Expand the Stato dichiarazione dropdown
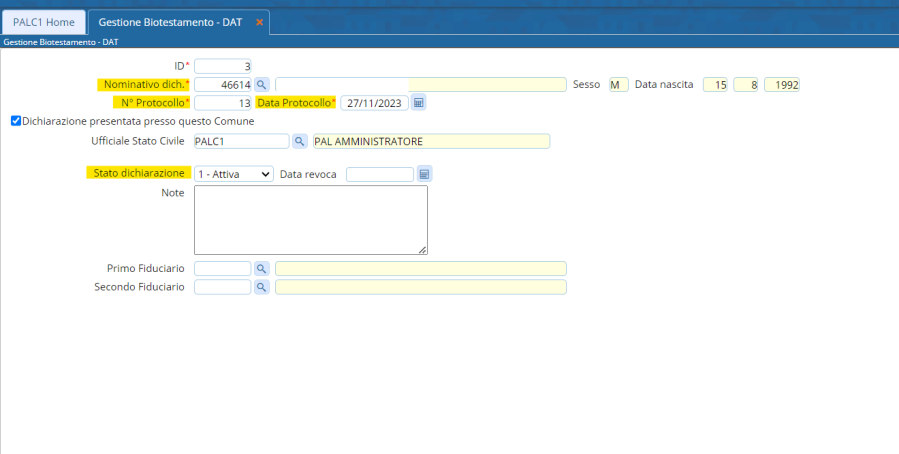899x454 pixels. coord(233,174)
